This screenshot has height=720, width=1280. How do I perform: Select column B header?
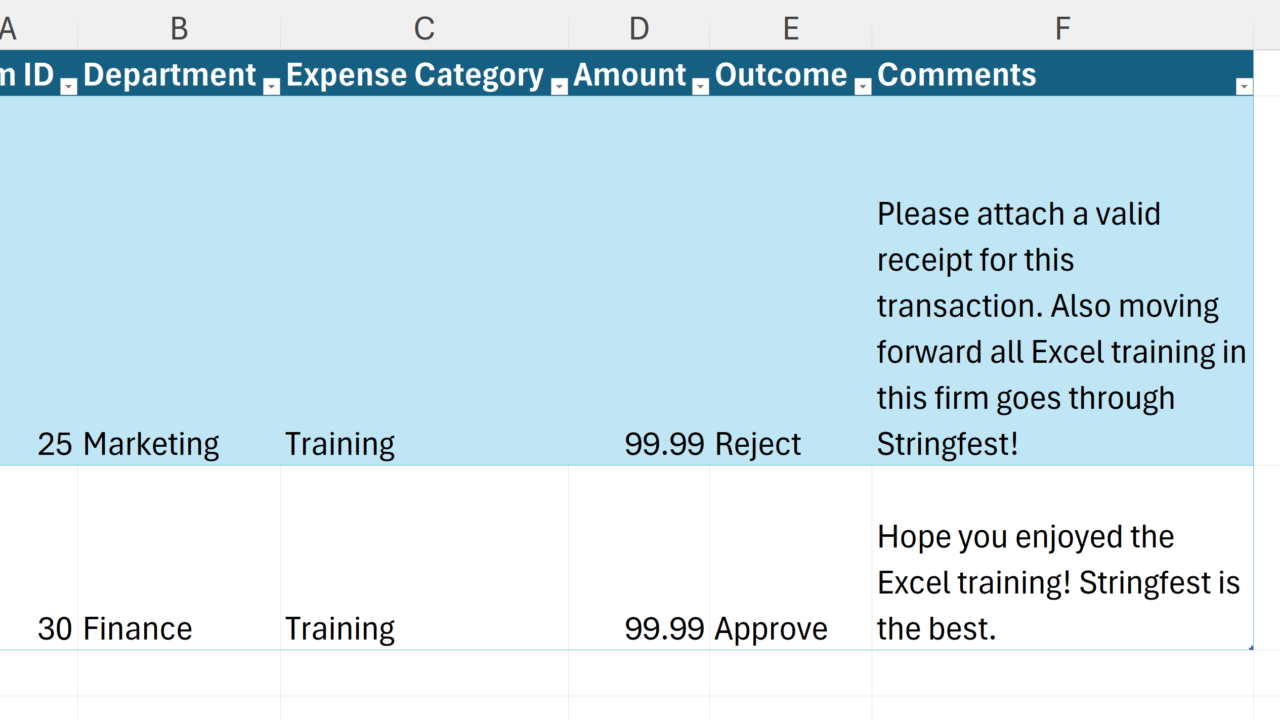[179, 29]
